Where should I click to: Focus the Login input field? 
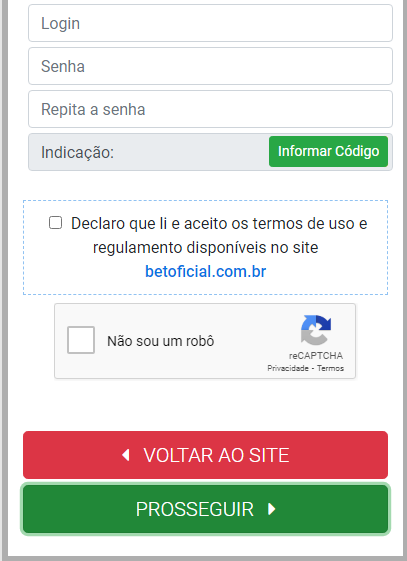tap(210, 23)
